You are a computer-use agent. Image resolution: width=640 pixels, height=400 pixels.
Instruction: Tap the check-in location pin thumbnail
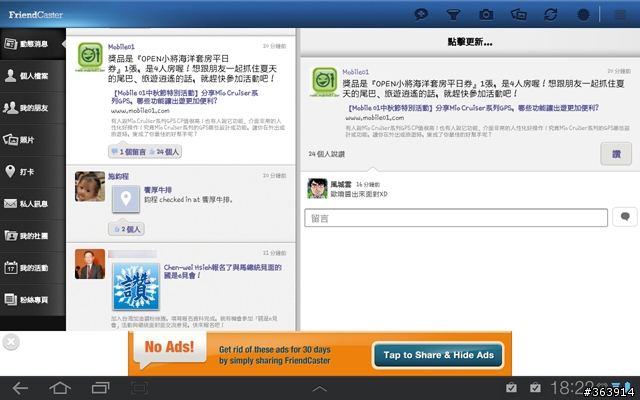[x=126, y=199]
